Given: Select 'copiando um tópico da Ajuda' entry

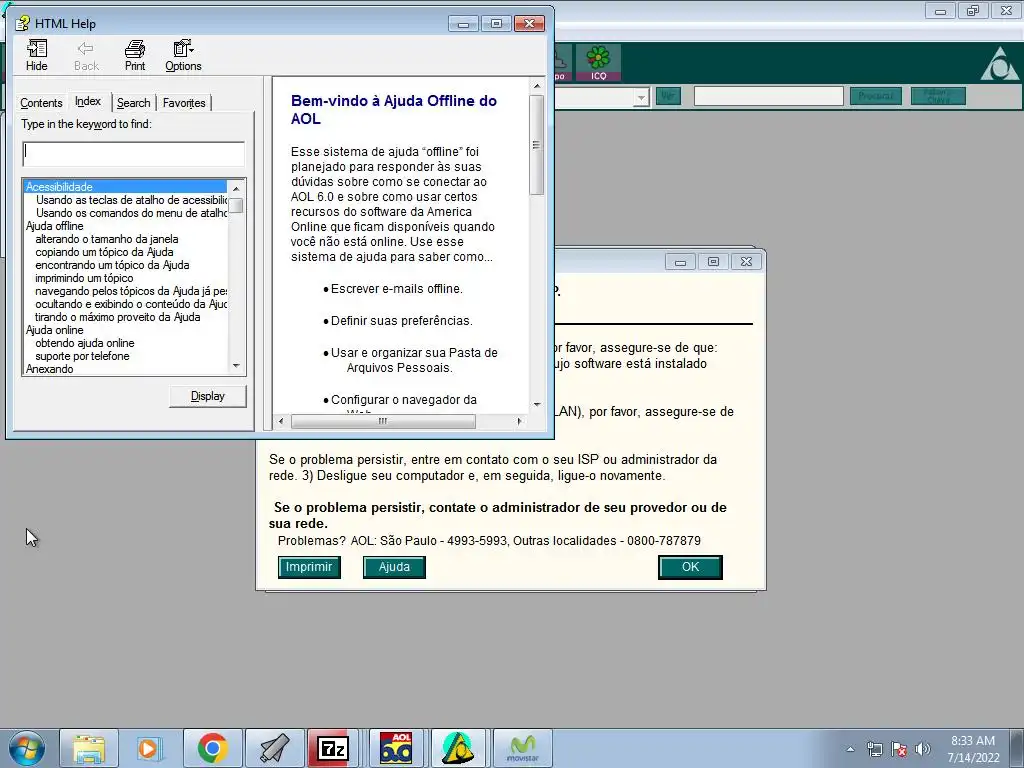Looking at the screenshot, I should [x=104, y=252].
